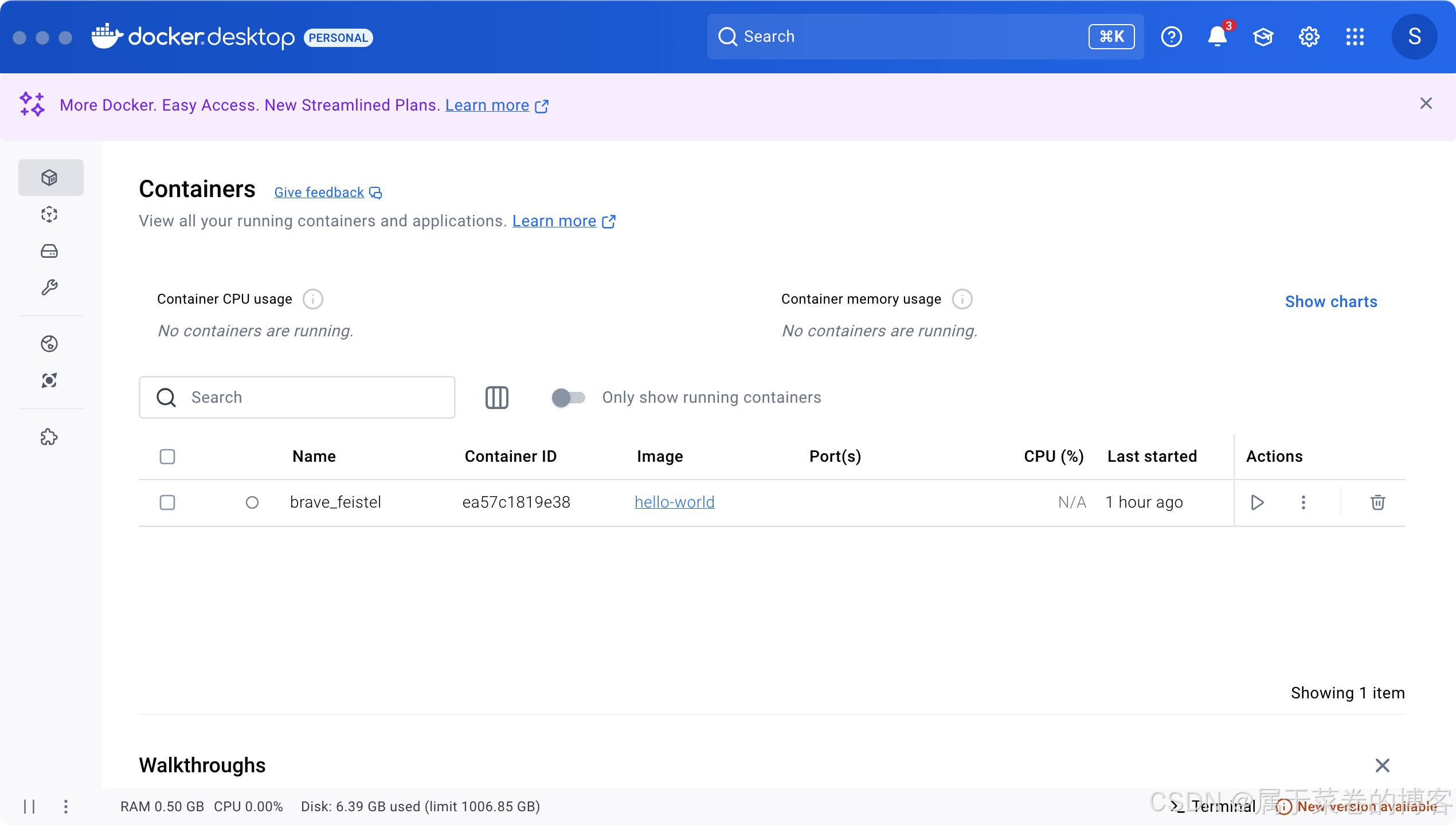The width and height of the screenshot is (1456, 825).
Task: Open the apps grid menu
Action: point(1355,37)
